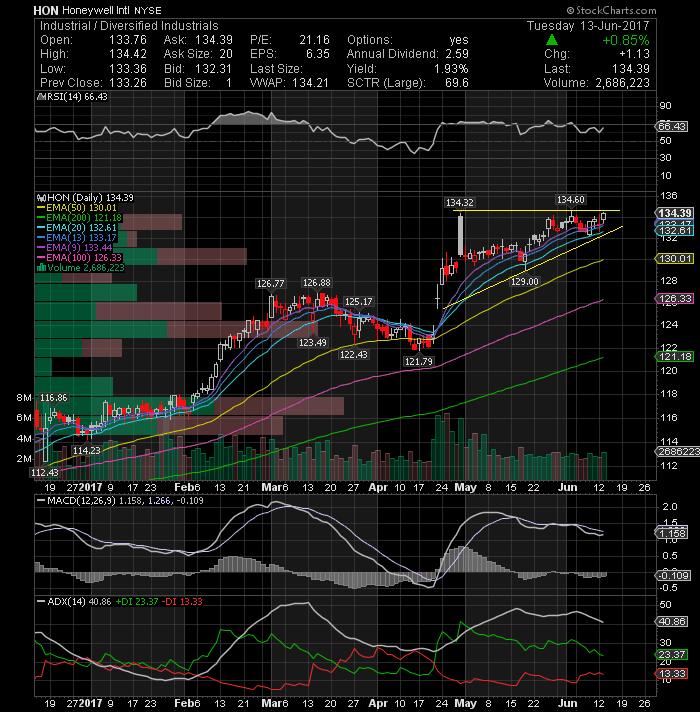The height and width of the screenshot is (712, 700).
Task: Click the 122.43 low annotation
Action: tap(353, 355)
